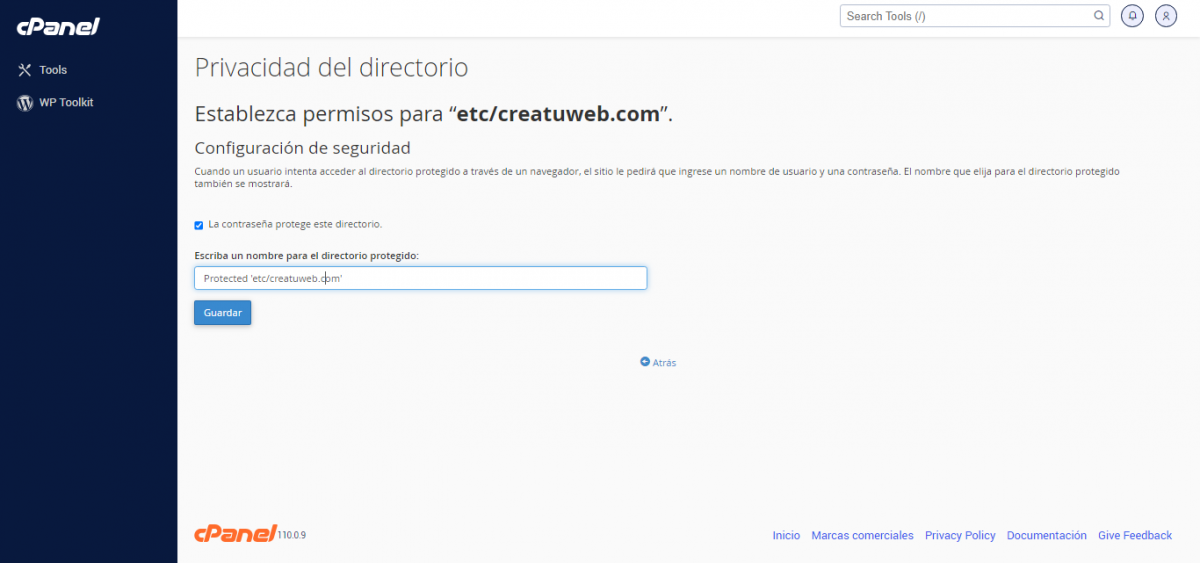
Task: Click the back arrow icon beside Atrás
Action: pyautogui.click(x=645, y=362)
